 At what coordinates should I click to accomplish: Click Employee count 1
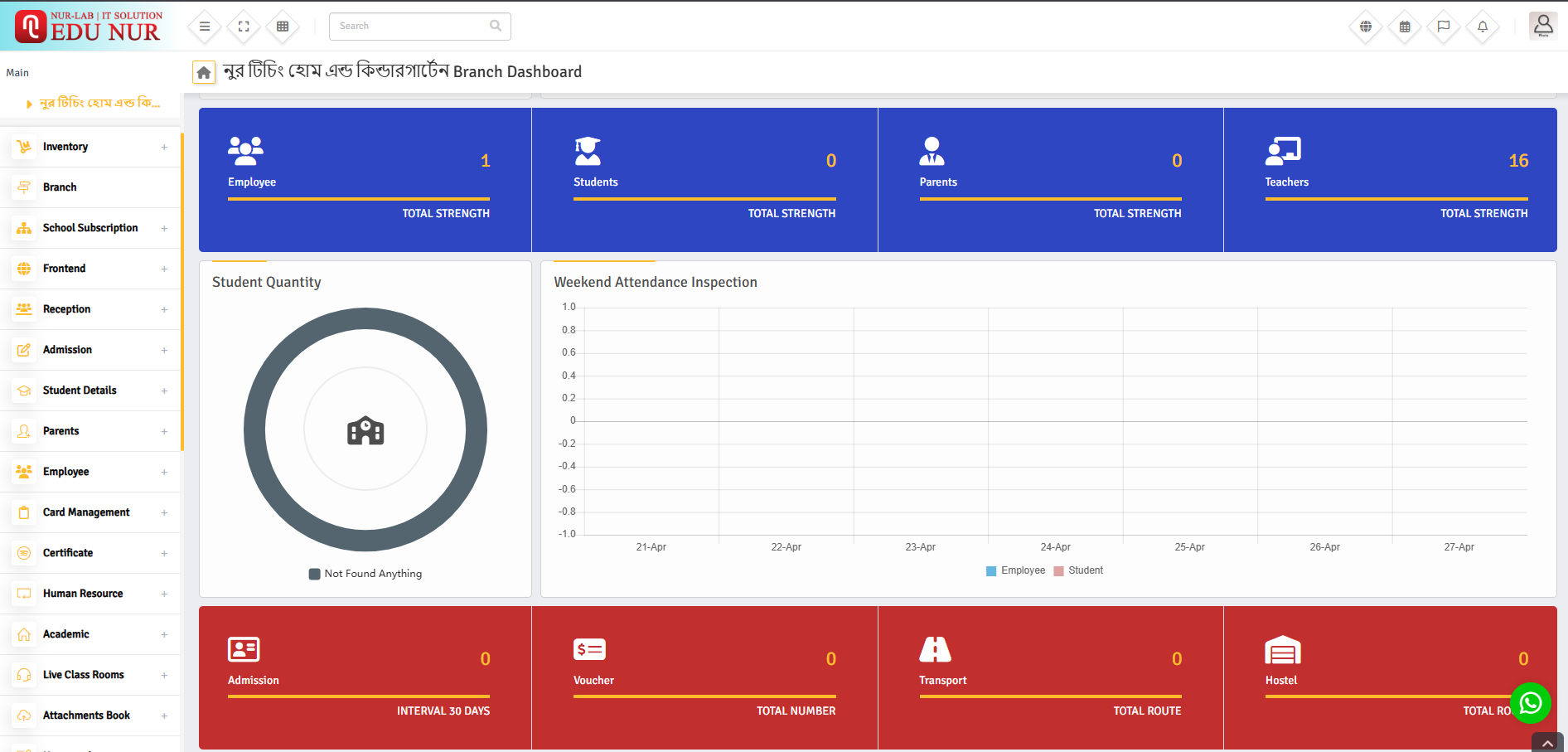(486, 161)
